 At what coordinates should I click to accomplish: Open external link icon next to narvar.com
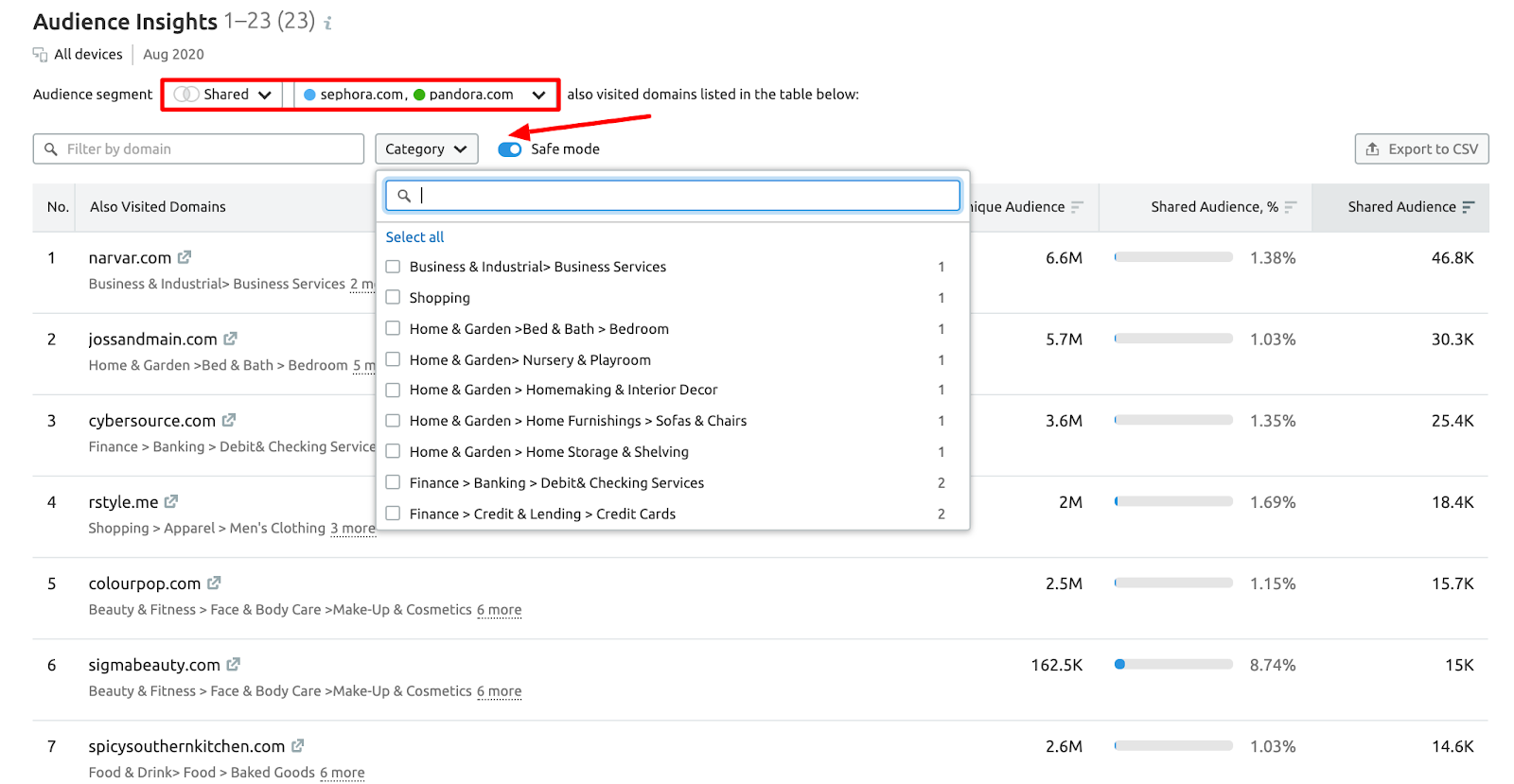(185, 257)
